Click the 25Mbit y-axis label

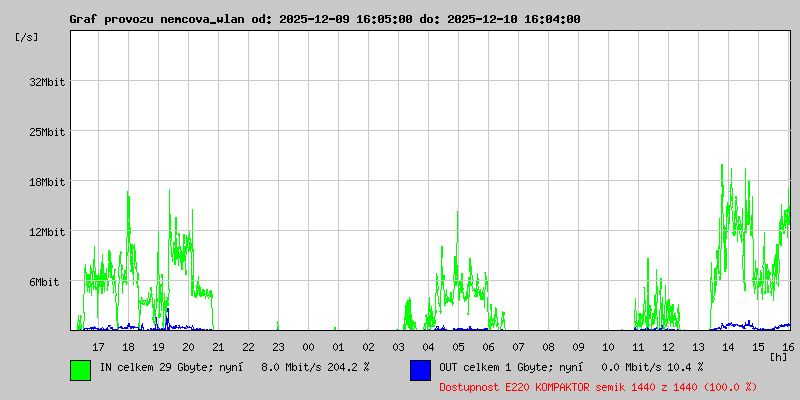coord(47,132)
